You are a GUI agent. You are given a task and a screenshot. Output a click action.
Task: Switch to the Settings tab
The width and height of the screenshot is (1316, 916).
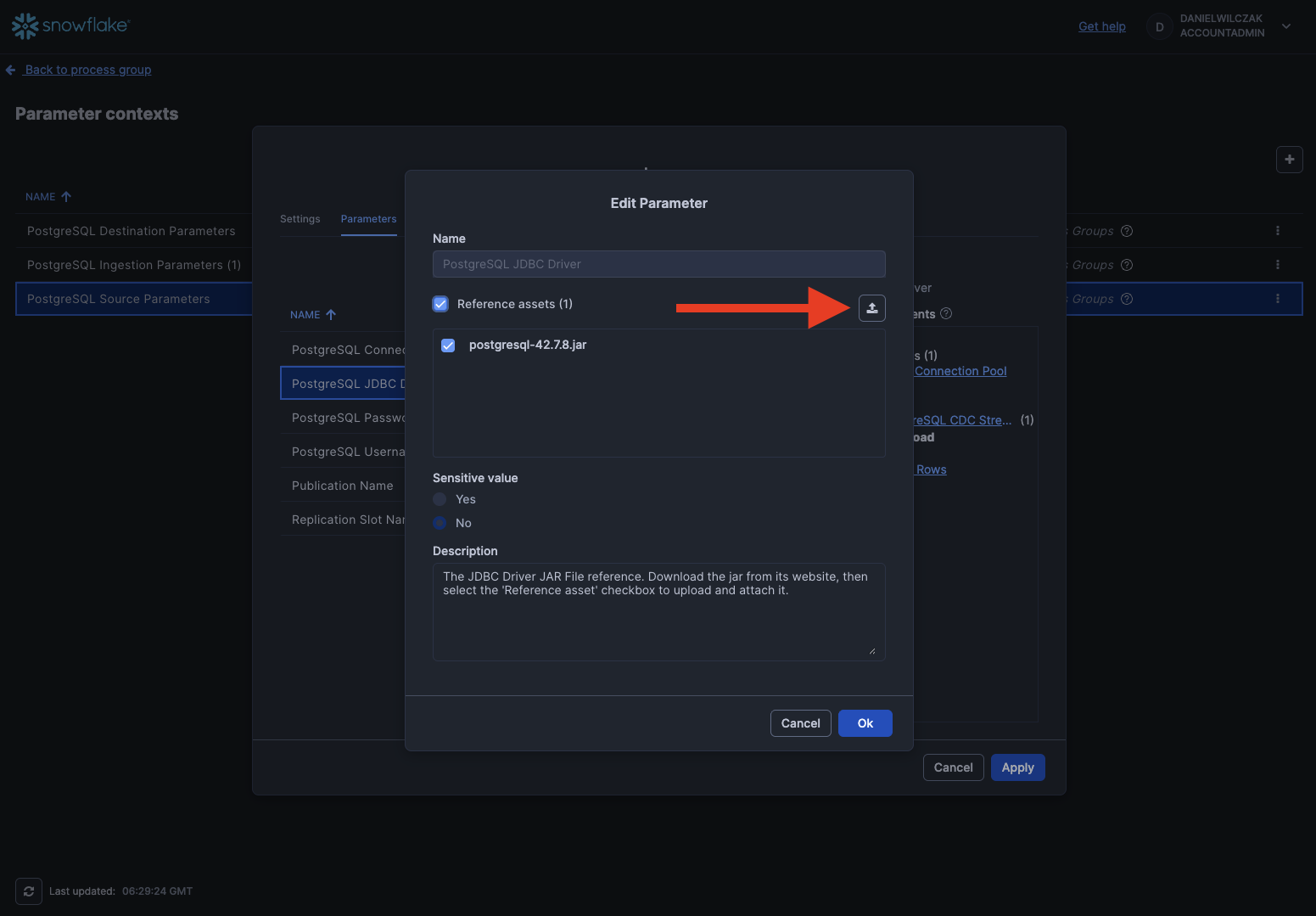click(x=300, y=219)
